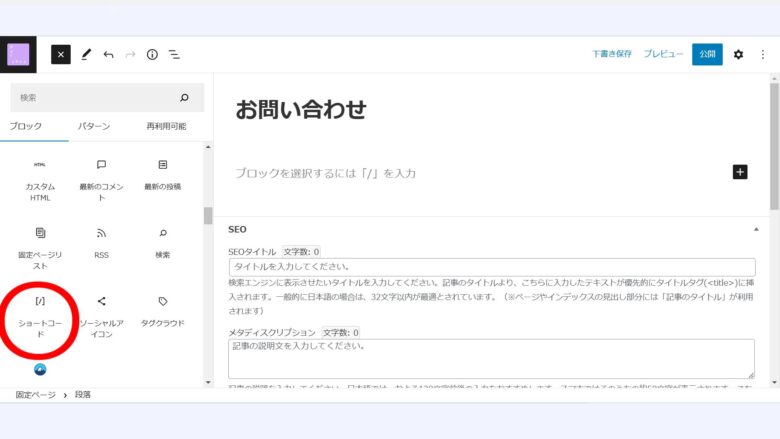780x439 pixels.
Task: Click the block list scrollbar thumb
Action: [208, 216]
